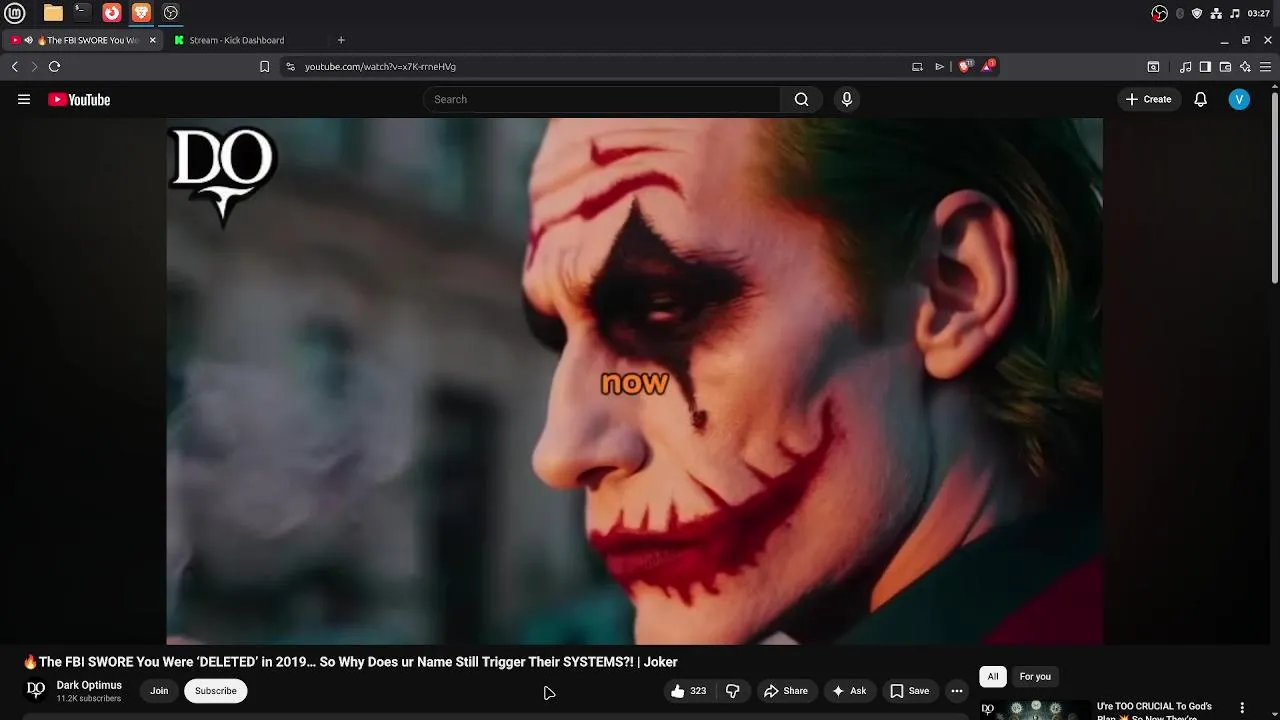The image size is (1280, 720).
Task: Go forward in browser history
Action: pos(34,67)
